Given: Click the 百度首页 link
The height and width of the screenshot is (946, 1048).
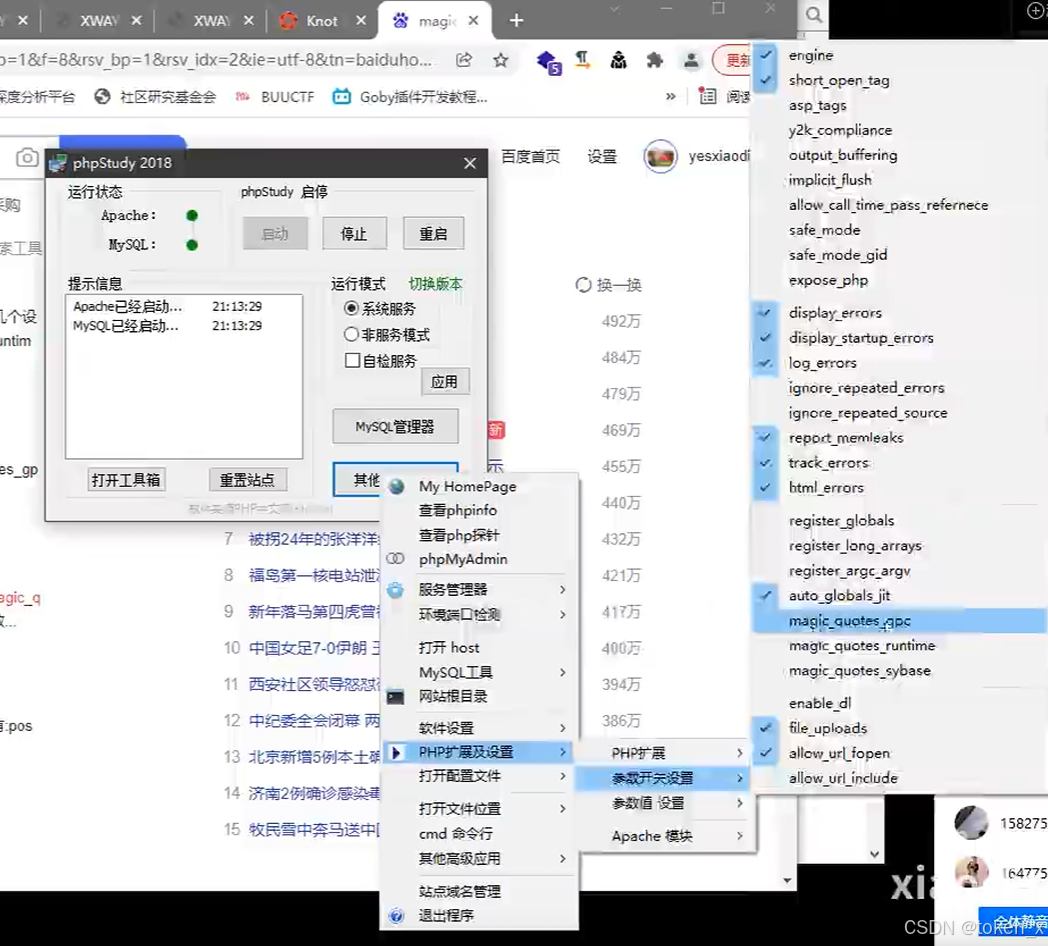Looking at the screenshot, I should click(530, 156).
